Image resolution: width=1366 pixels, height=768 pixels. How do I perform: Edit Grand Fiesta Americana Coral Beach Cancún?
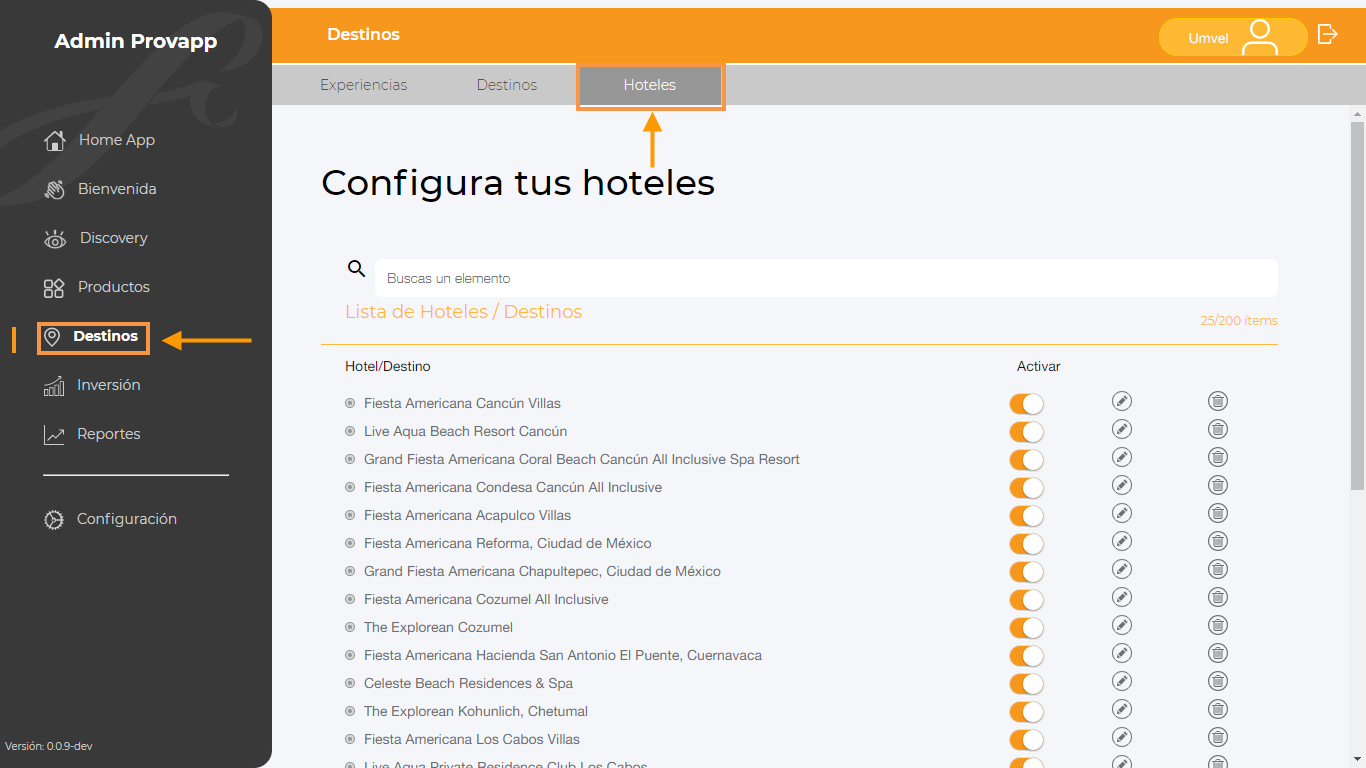click(x=1122, y=457)
